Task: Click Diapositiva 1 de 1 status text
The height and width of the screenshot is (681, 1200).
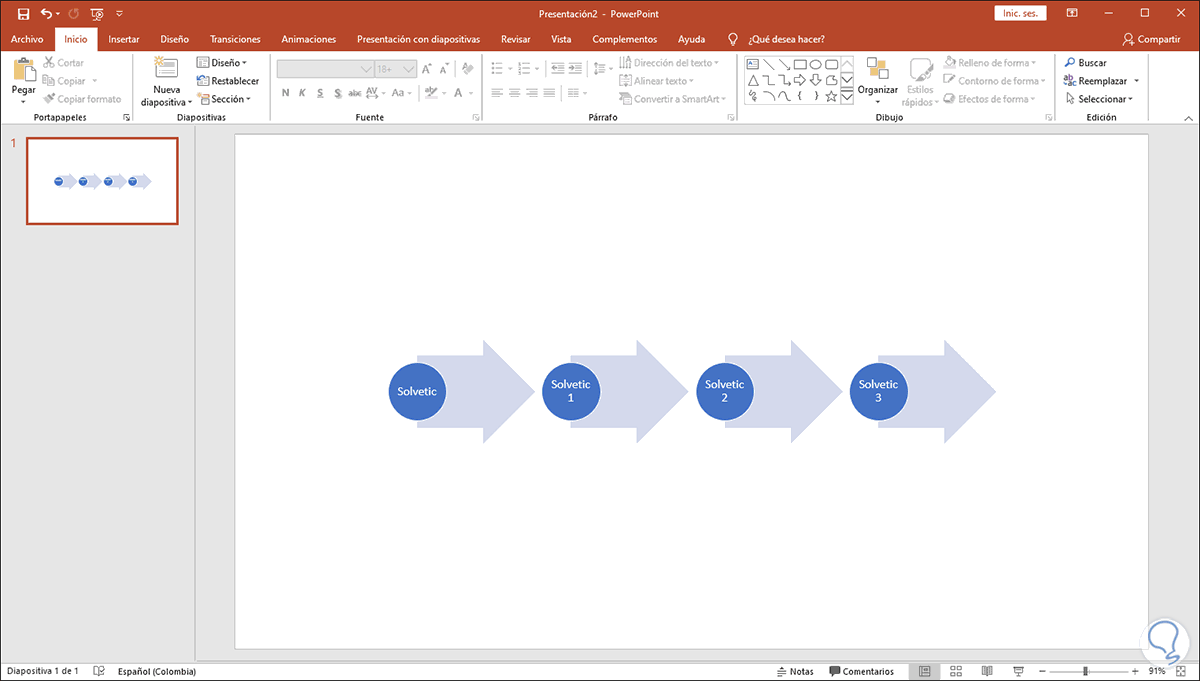Action: coord(43,671)
